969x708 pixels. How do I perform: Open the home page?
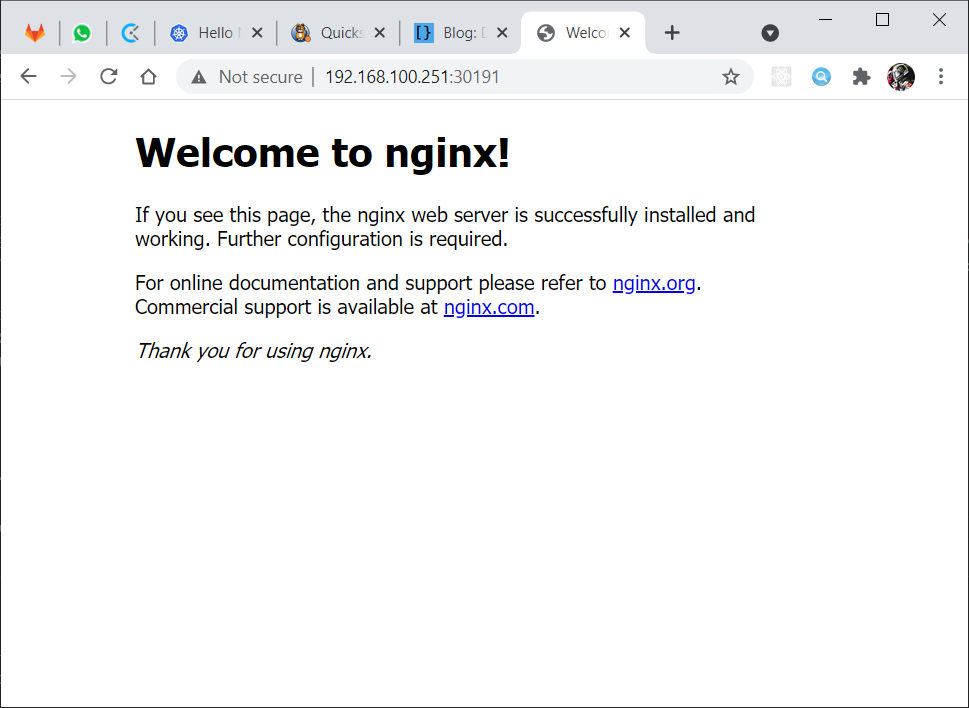148,77
